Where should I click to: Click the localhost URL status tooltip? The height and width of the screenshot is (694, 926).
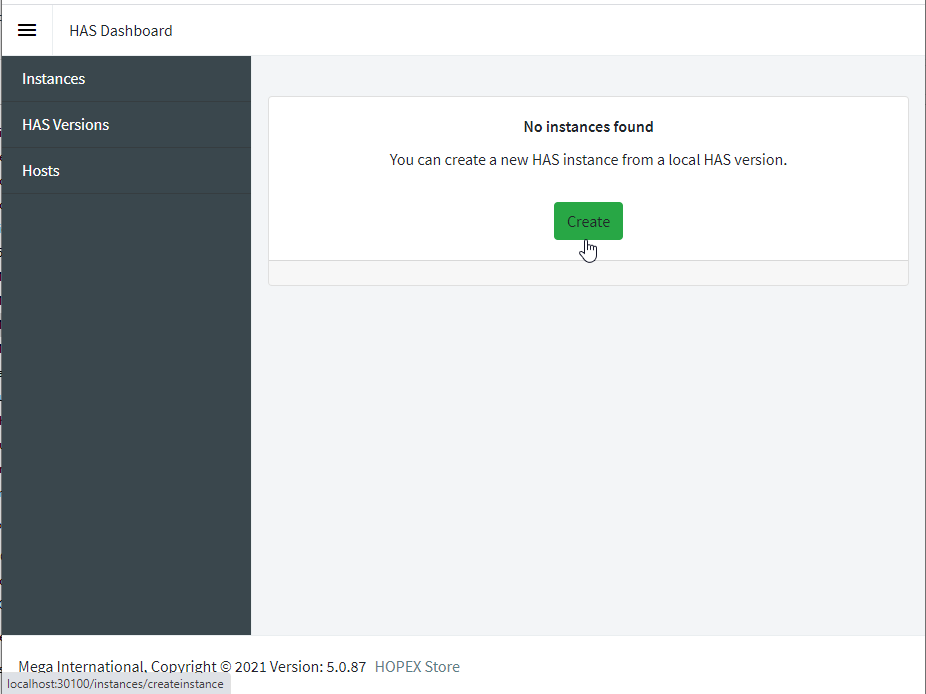(115, 684)
